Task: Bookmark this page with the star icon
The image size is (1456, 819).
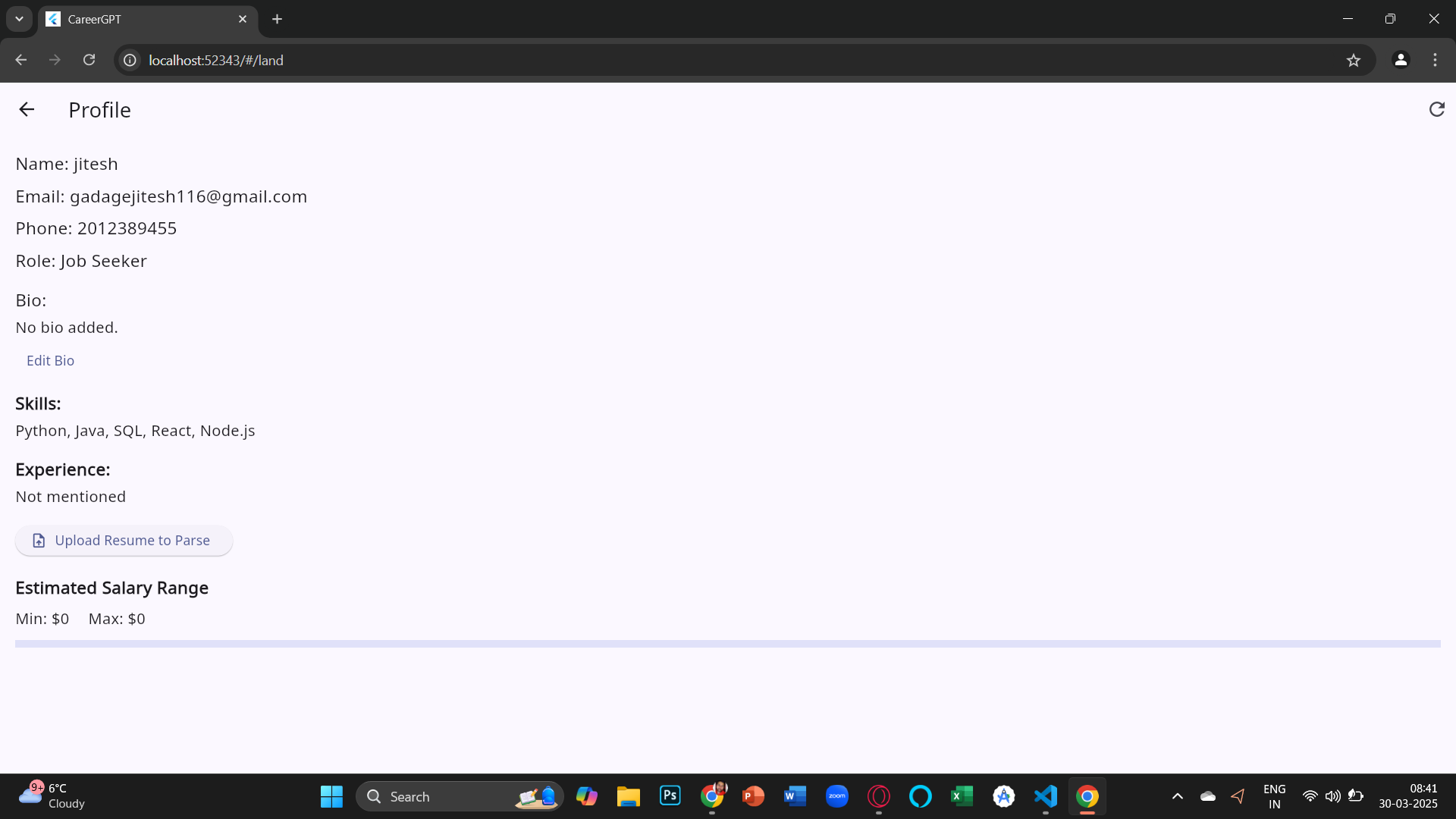Action: click(x=1354, y=60)
